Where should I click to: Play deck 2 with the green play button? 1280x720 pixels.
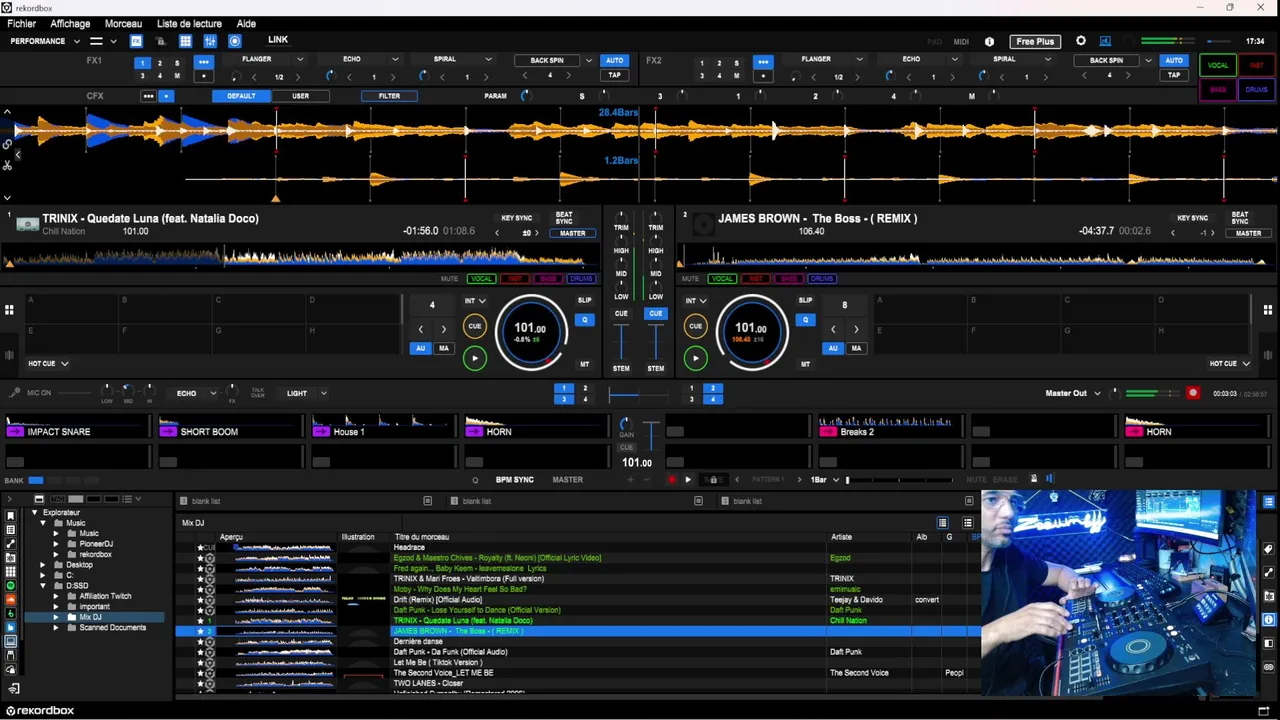click(x=696, y=357)
